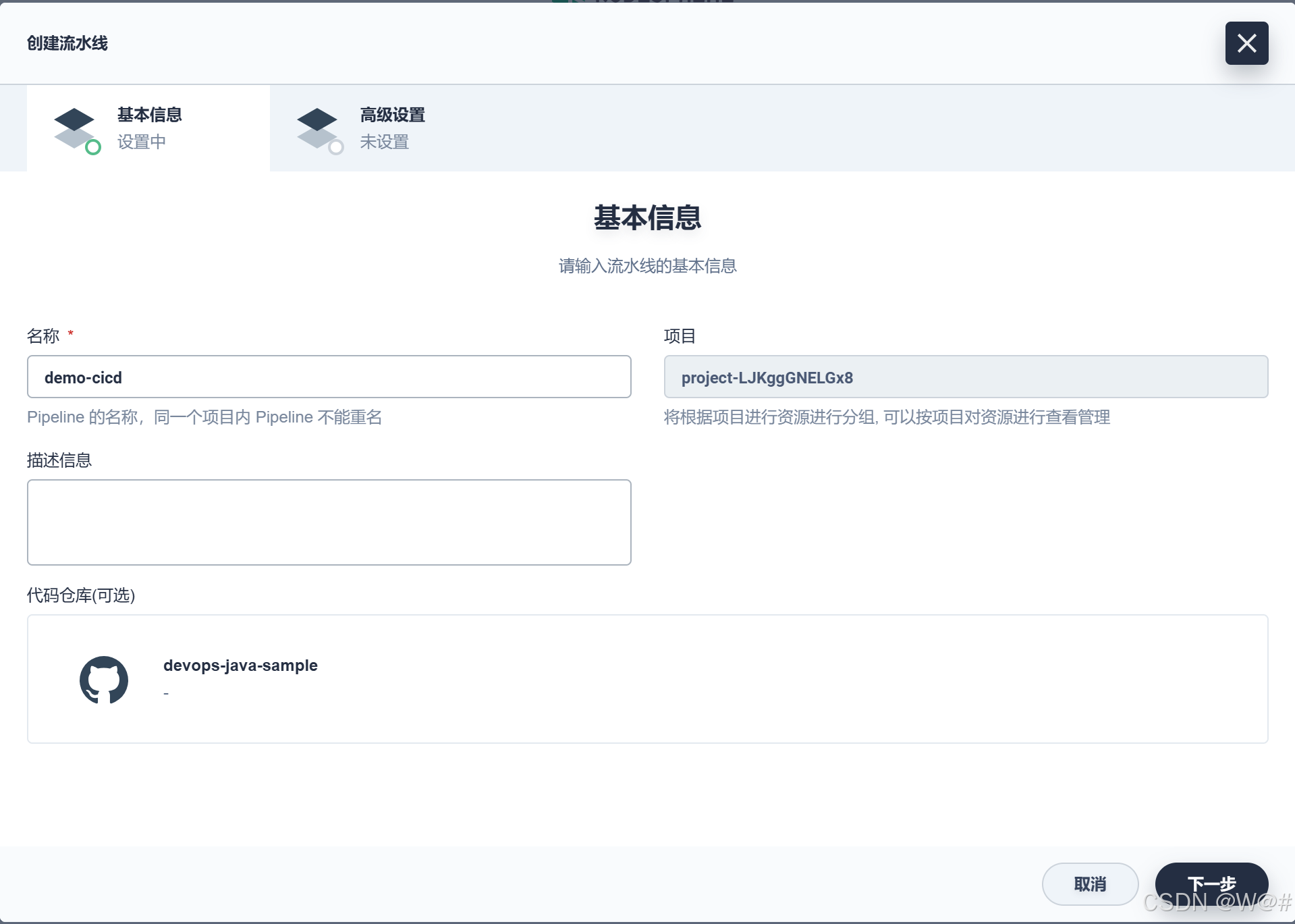Click inside the 描述信息 text area
The height and width of the screenshot is (924, 1295).
[329, 522]
